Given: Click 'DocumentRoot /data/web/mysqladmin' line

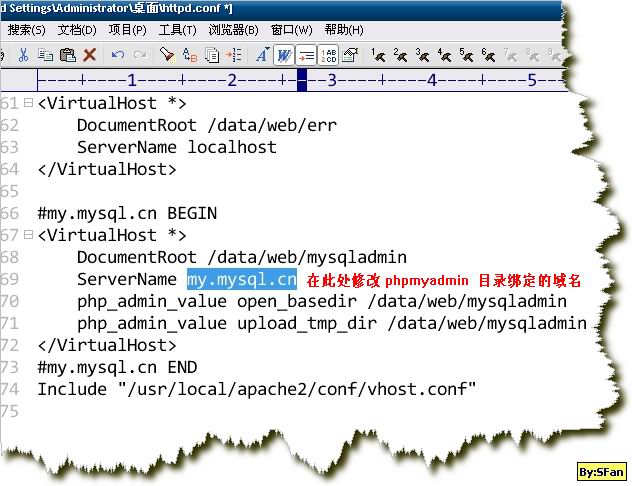Looking at the screenshot, I should pyautogui.click(x=242, y=257).
